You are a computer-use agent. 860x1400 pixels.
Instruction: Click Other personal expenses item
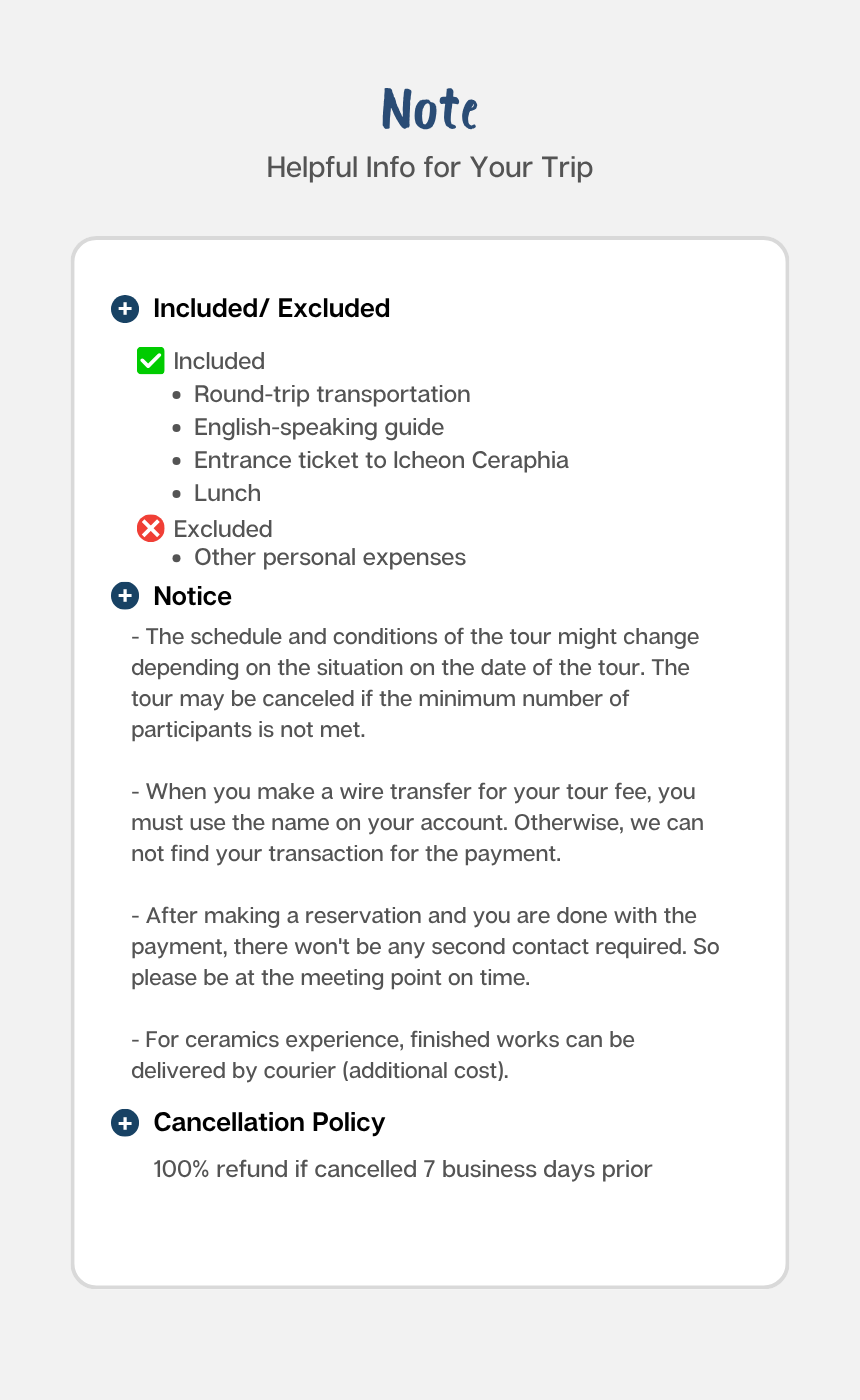click(x=330, y=557)
